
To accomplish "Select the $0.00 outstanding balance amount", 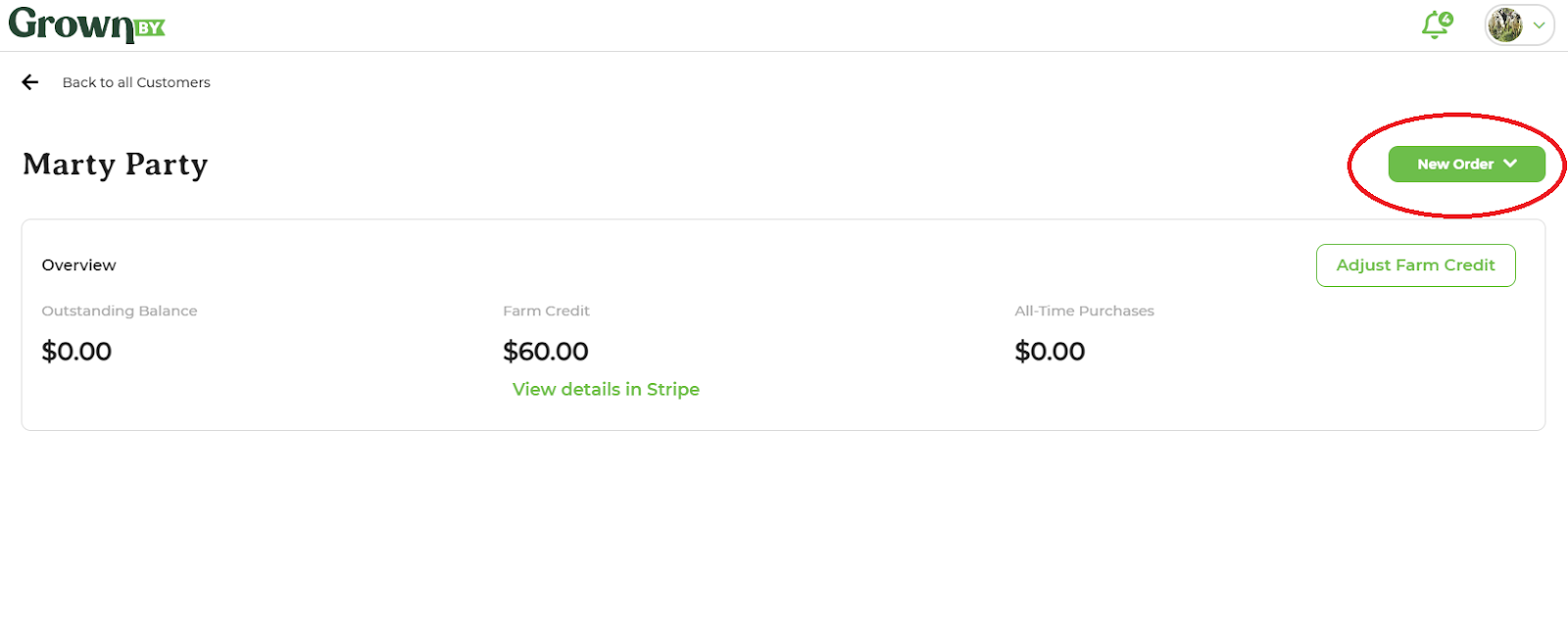I will tap(76, 352).
